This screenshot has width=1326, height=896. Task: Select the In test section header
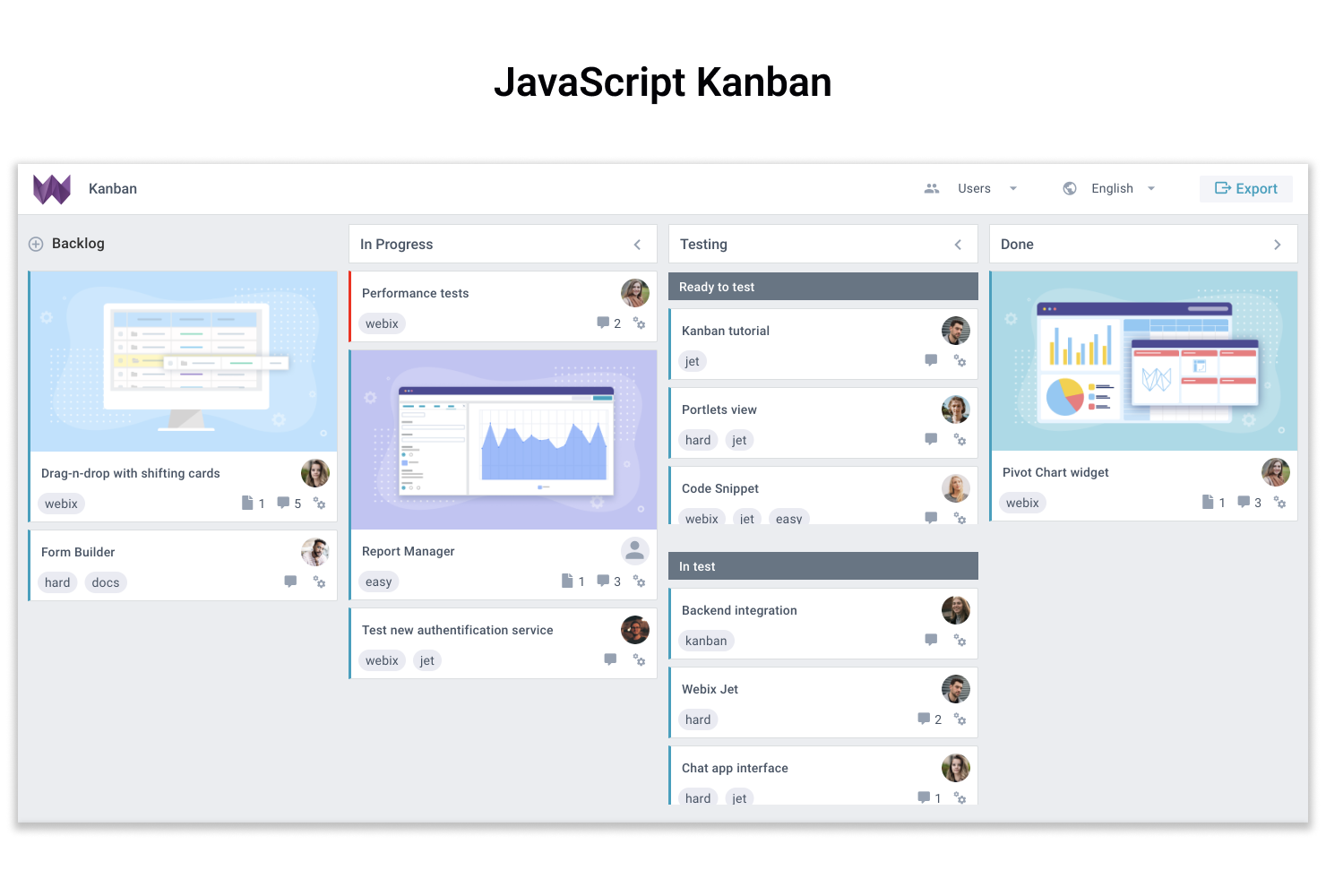[x=823, y=566]
